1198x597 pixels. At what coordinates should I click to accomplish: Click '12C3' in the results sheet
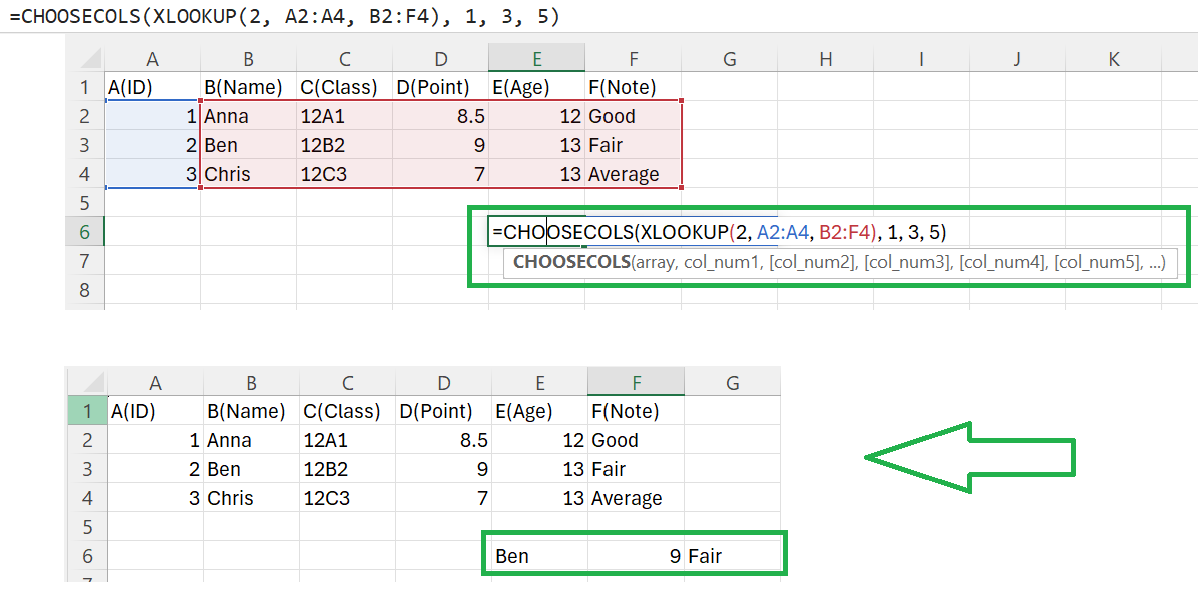click(327, 498)
